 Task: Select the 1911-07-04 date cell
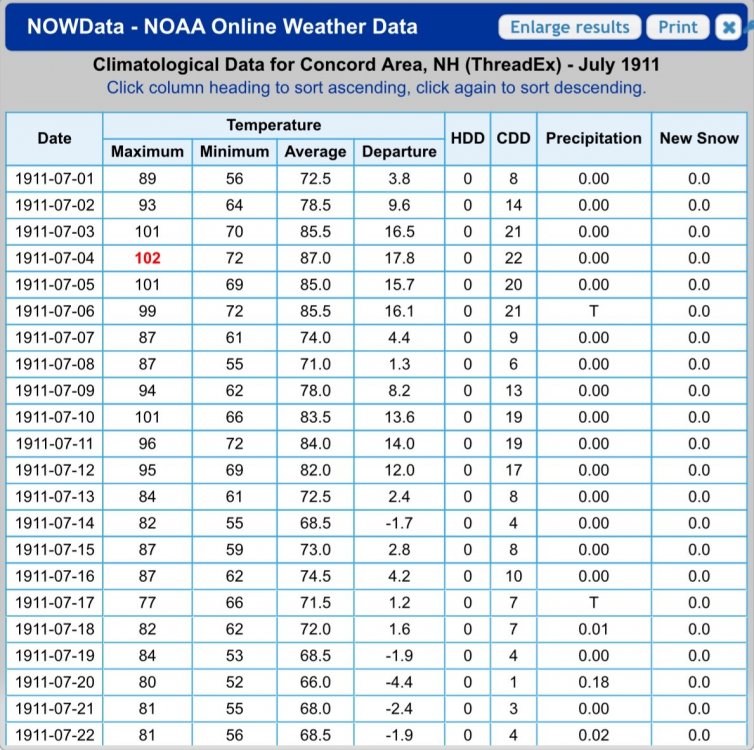(54, 258)
